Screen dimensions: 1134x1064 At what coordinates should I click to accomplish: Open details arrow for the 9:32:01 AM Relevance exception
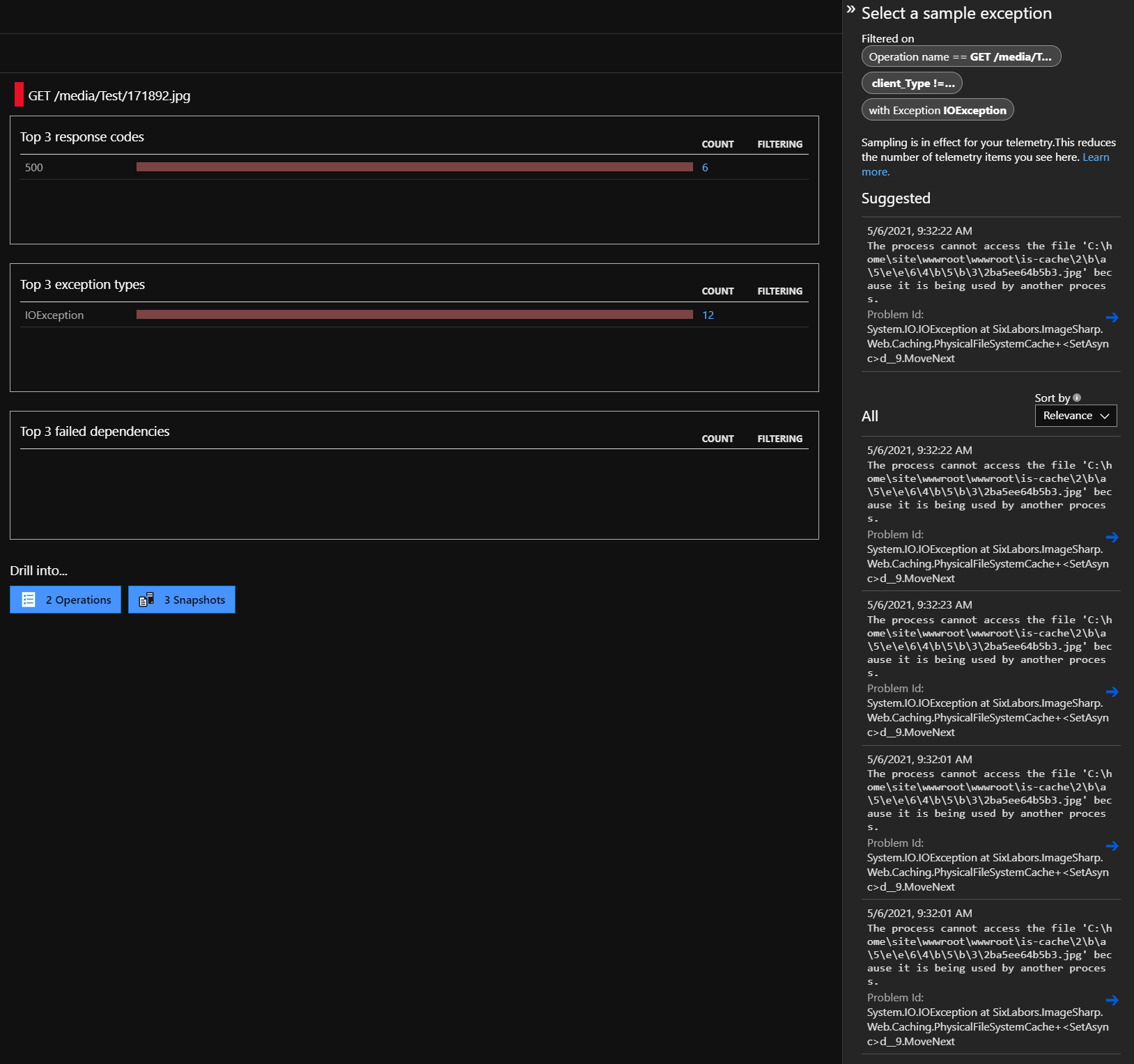pos(1113,846)
